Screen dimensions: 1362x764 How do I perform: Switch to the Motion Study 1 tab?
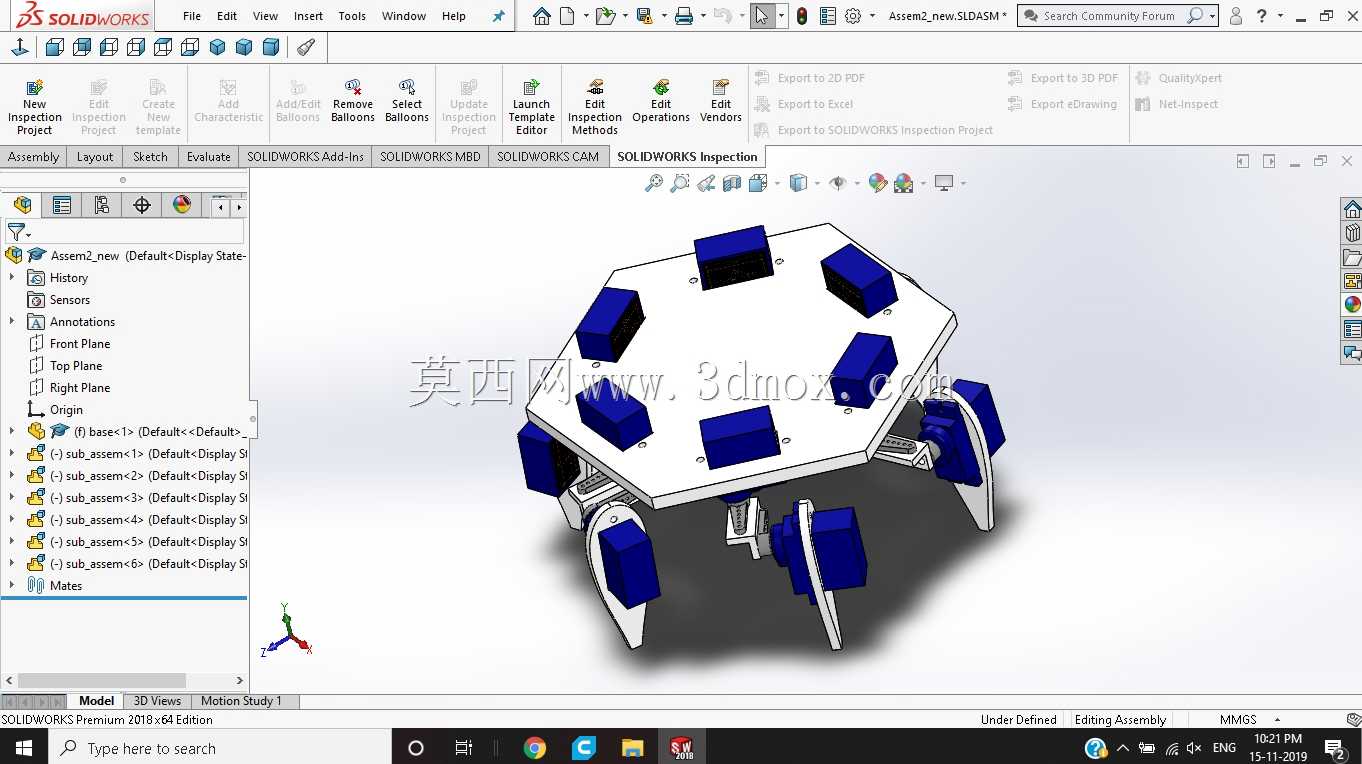(x=241, y=701)
